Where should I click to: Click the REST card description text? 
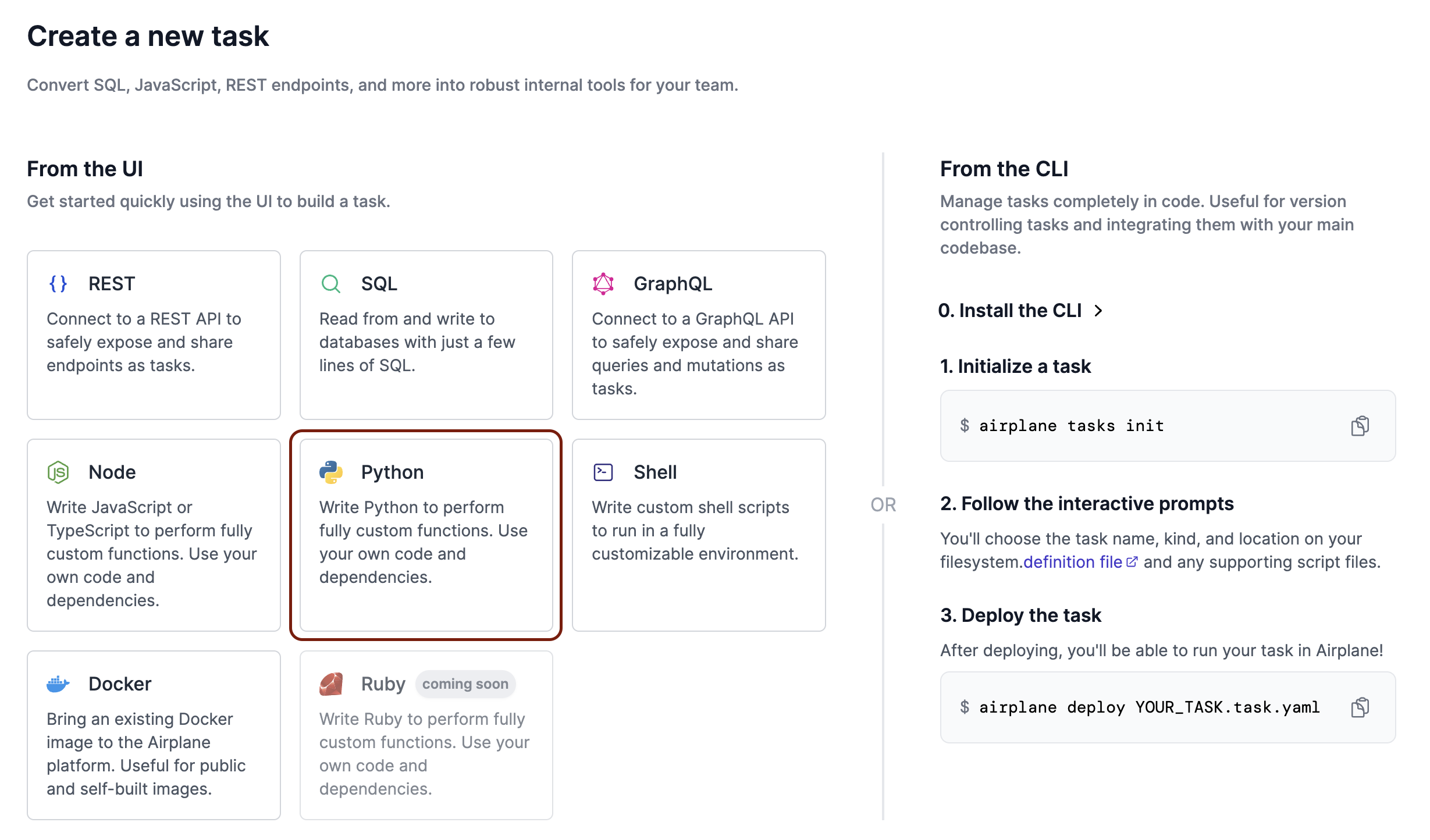click(x=144, y=342)
